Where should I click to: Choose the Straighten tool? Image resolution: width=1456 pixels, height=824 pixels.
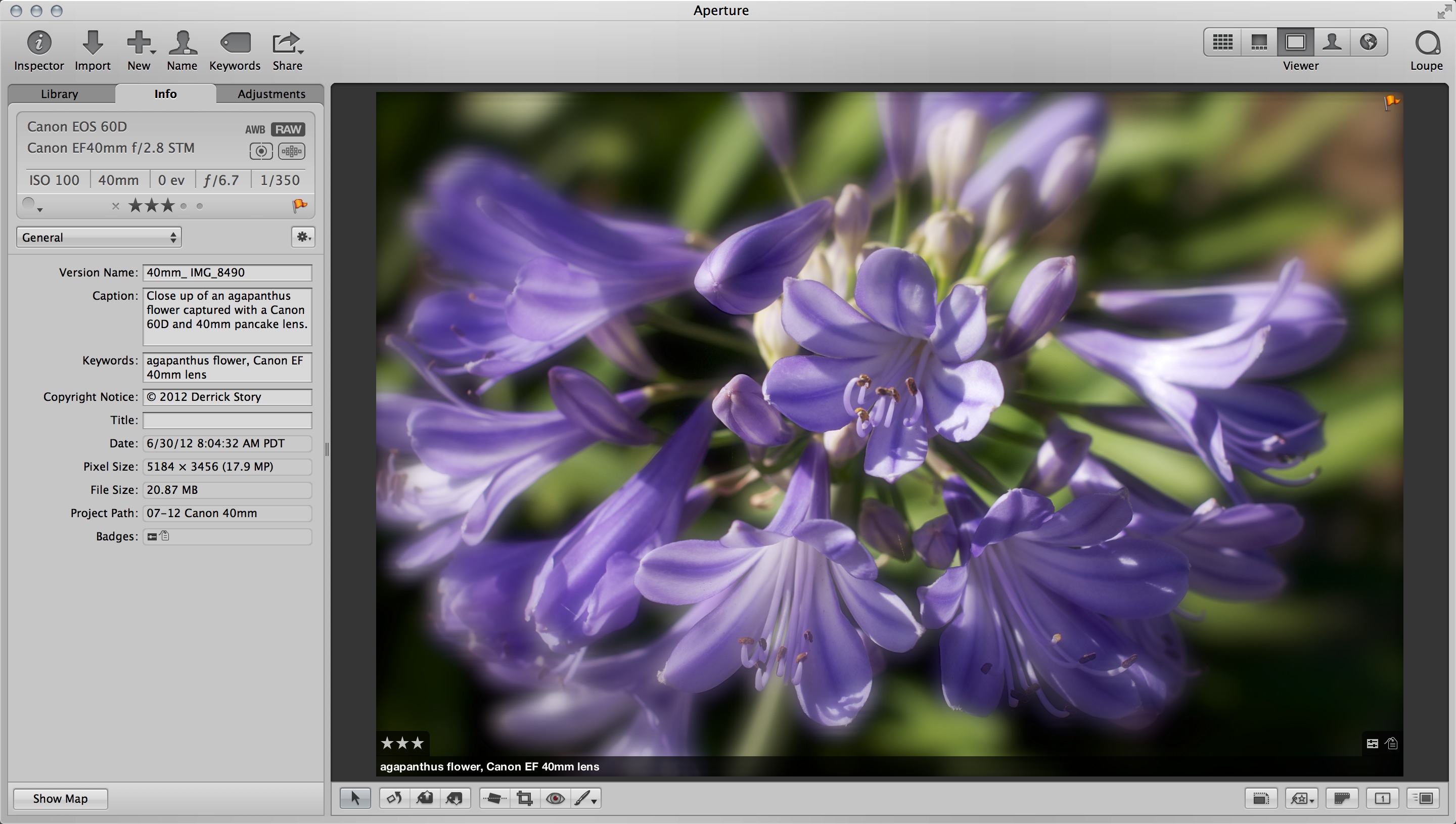click(494, 798)
